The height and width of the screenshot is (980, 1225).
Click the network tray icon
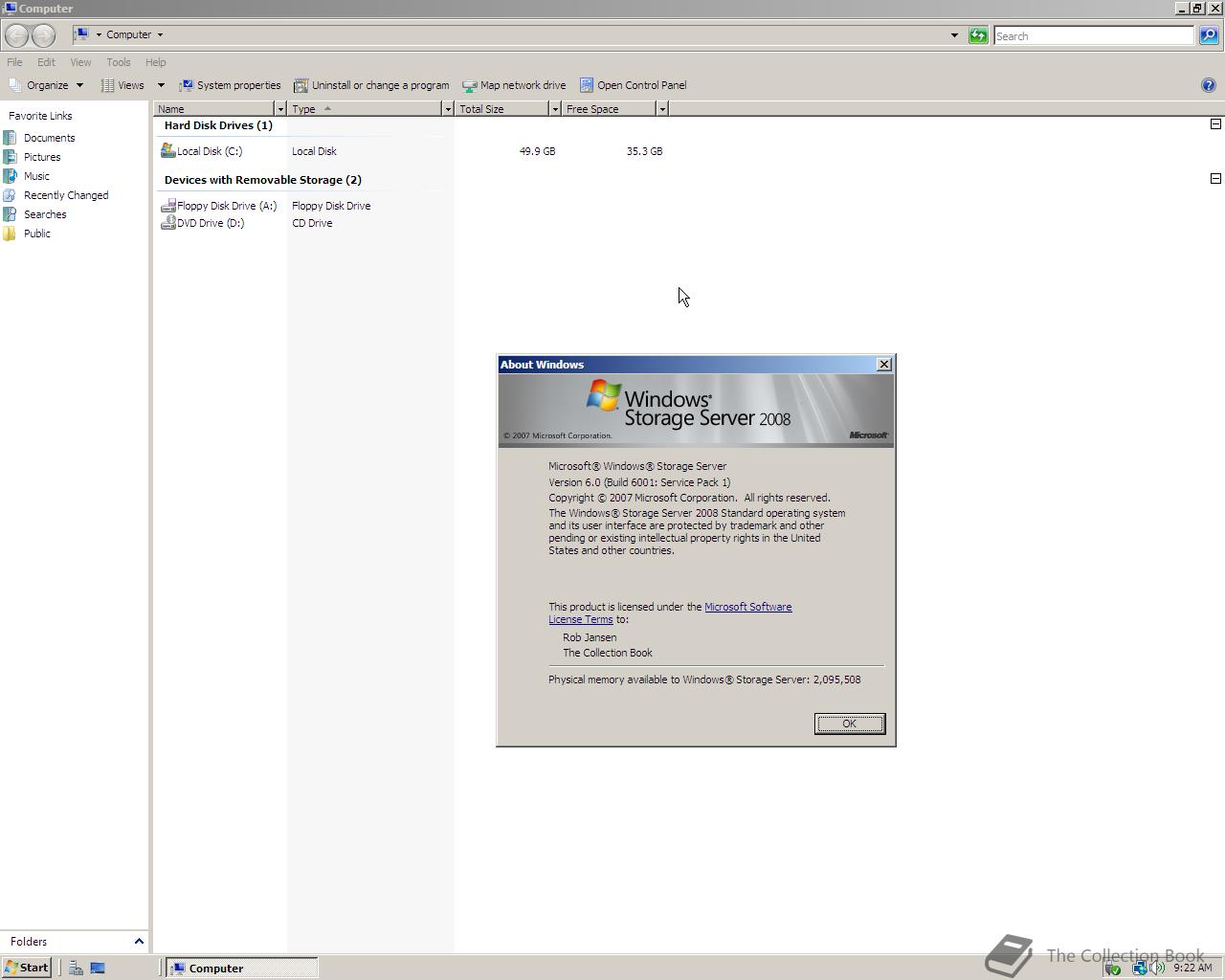click(x=1139, y=968)
